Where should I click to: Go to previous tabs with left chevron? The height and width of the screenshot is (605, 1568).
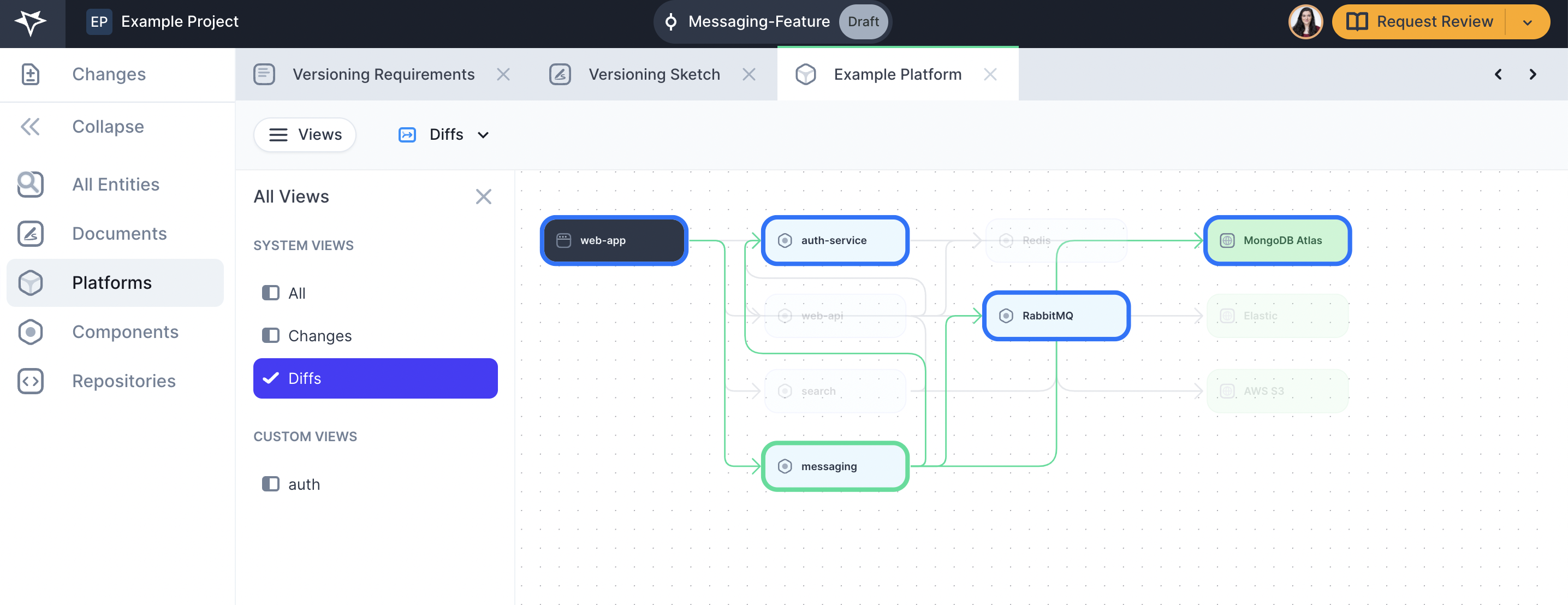pos(1498,74)
